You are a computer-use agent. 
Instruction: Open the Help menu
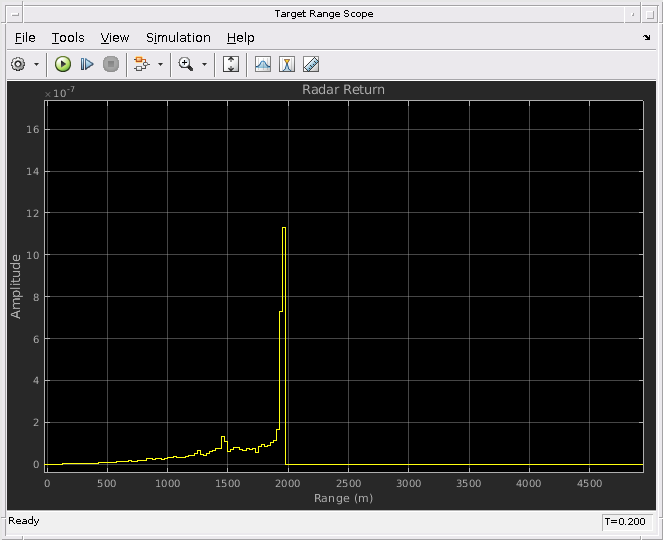[240, 38]
